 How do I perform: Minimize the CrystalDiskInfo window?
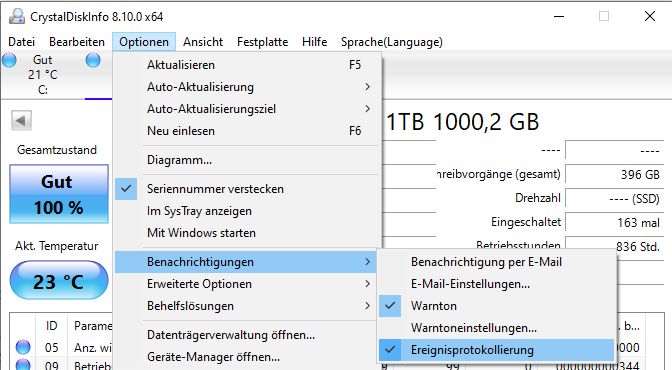[x=559, y=17]
